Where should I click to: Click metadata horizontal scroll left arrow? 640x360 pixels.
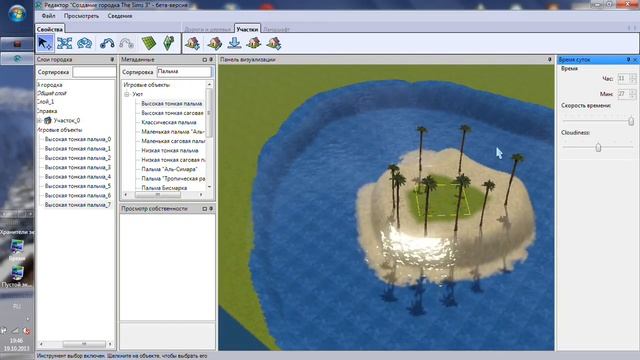[x=126, y=195]
